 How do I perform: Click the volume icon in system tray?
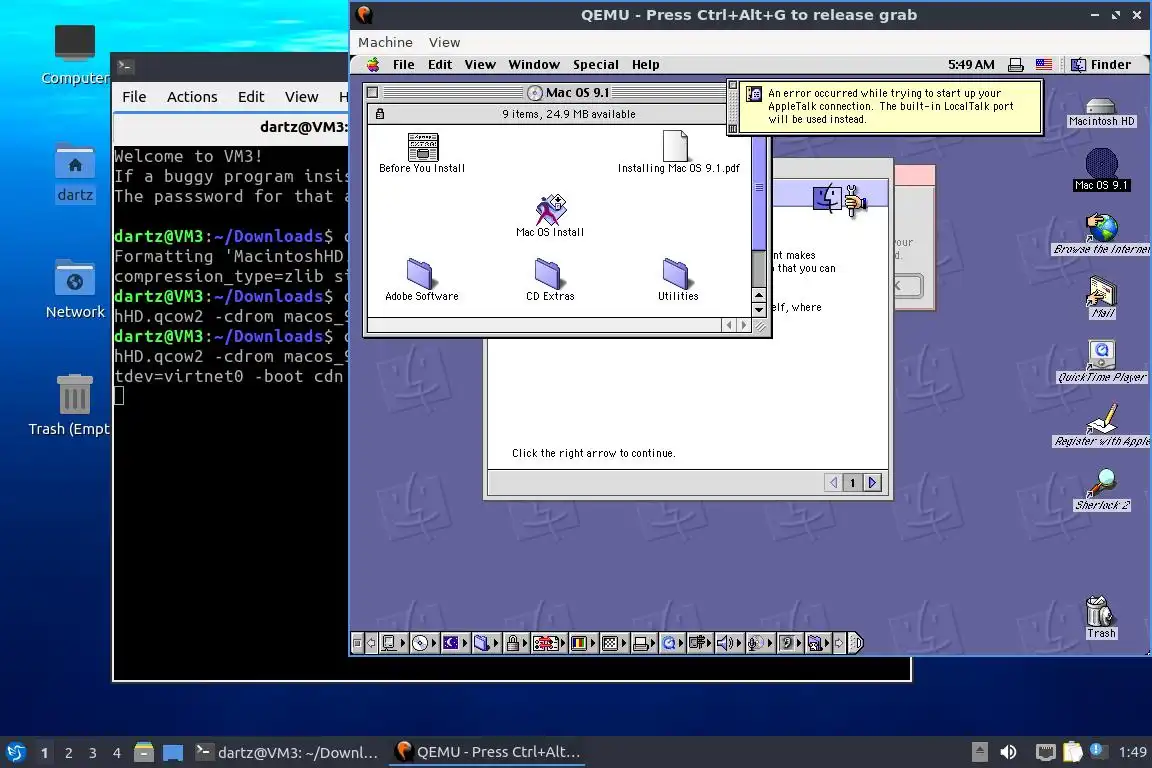1009,752
